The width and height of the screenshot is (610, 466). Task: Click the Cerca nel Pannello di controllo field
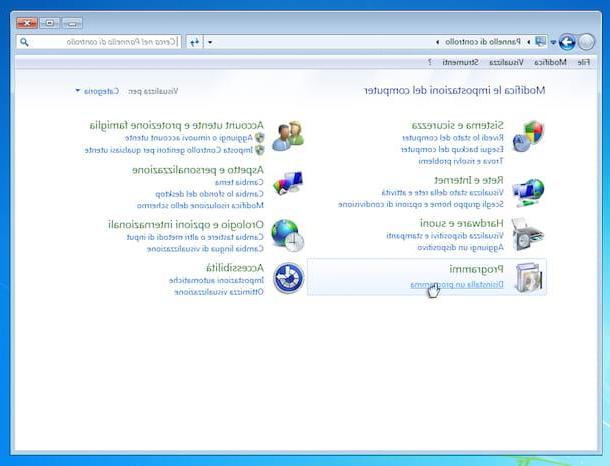coord(98,42)
